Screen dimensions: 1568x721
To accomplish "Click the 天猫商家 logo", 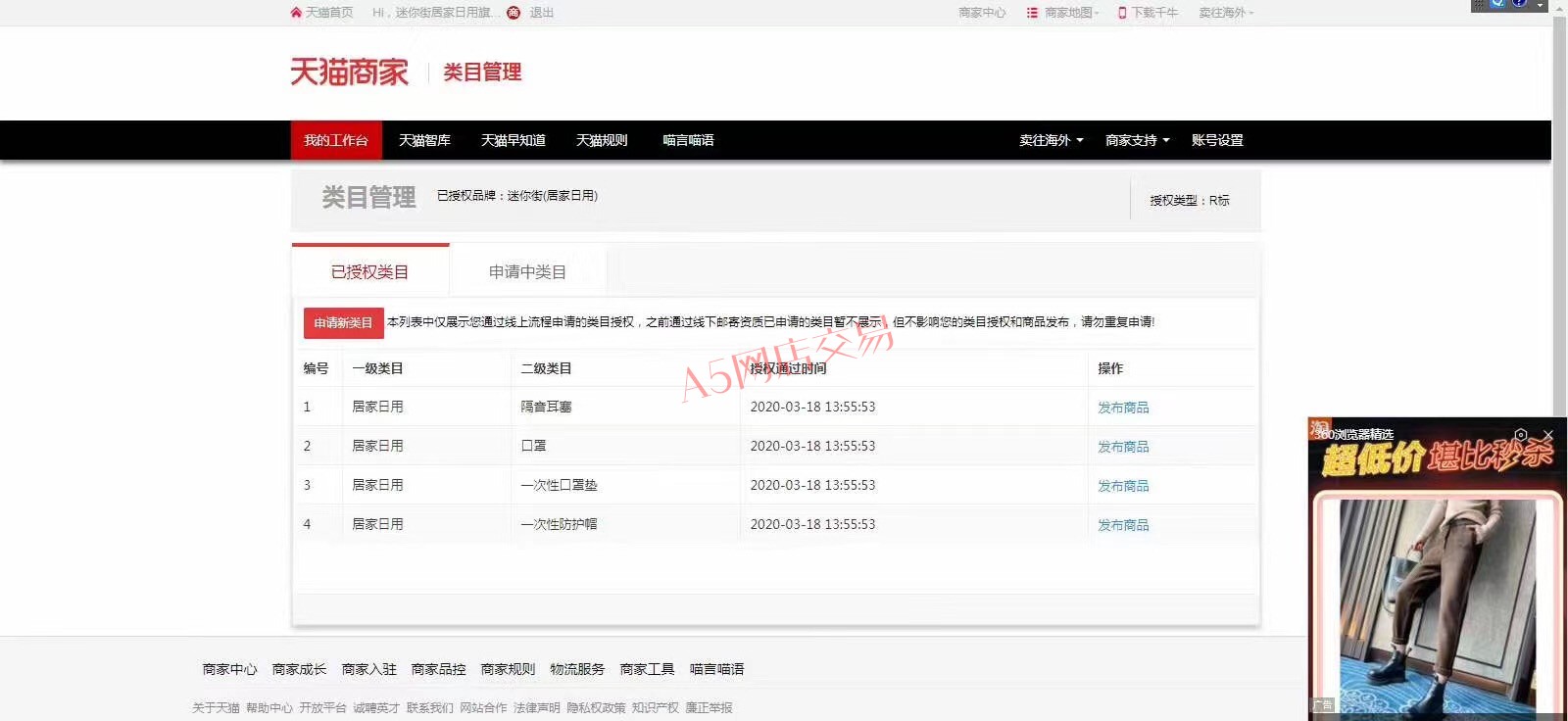I will click(x=349, y=72).
